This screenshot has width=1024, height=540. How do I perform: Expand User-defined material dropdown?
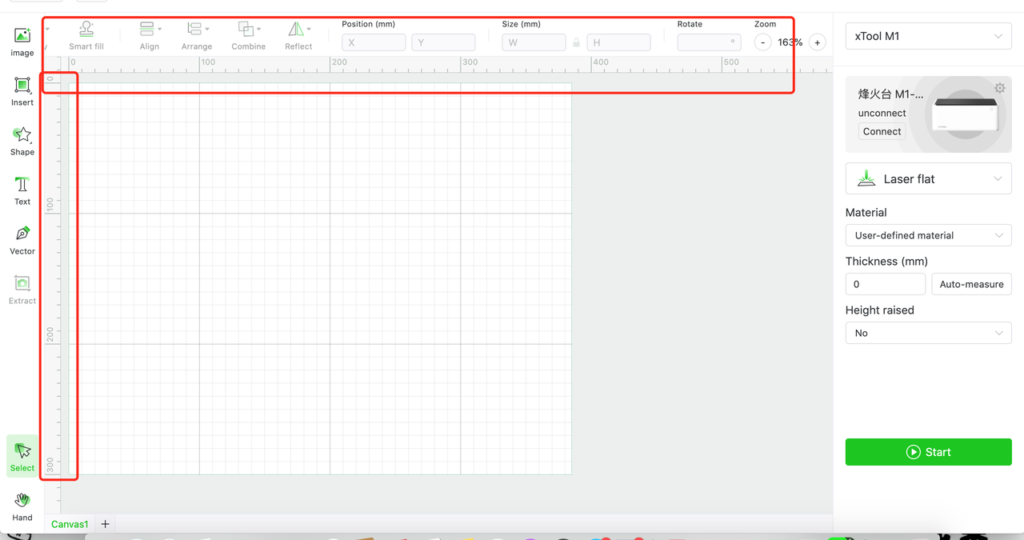[928, 235]
